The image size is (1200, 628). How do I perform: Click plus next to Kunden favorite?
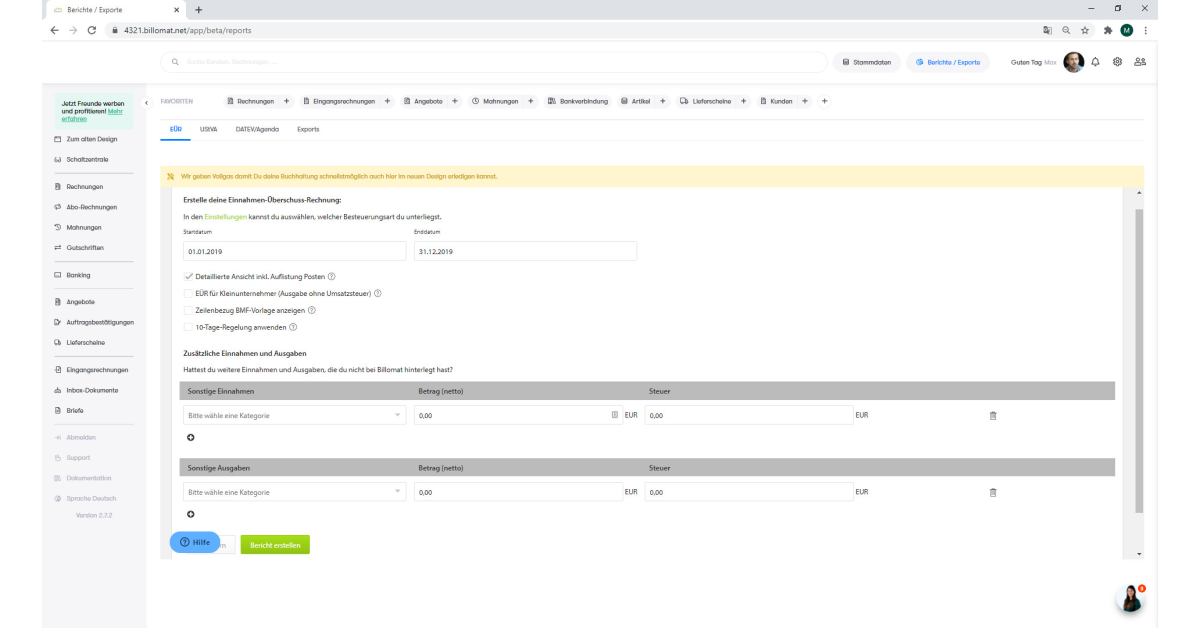[x=804, y=101]
